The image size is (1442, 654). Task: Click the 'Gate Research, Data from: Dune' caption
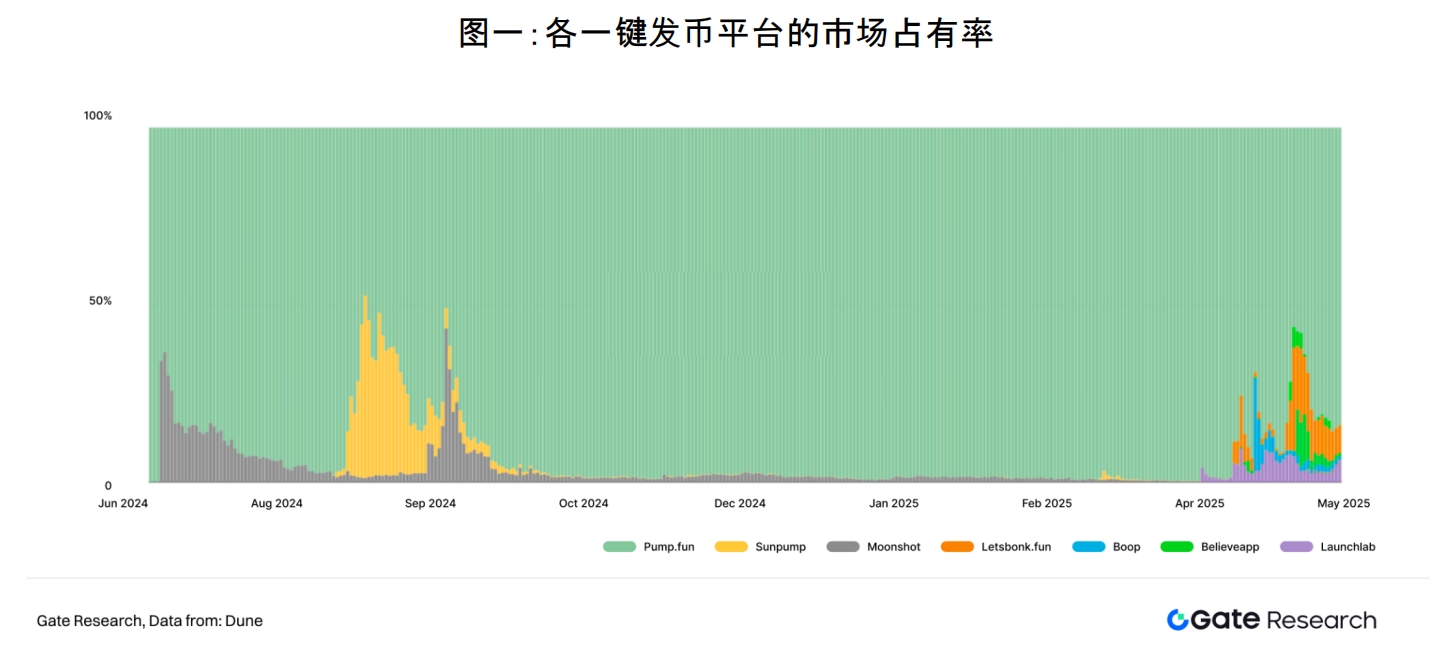[150, 621]
